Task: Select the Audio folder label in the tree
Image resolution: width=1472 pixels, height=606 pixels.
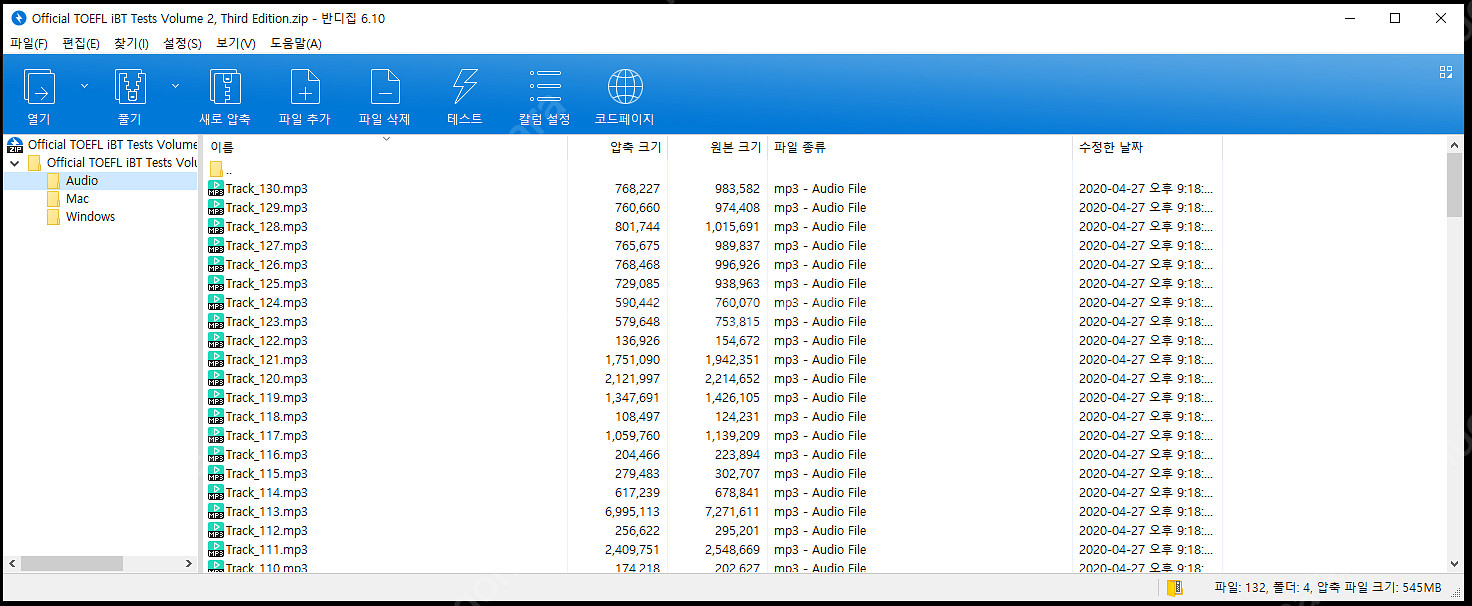Action: click(x=82, y=181)
